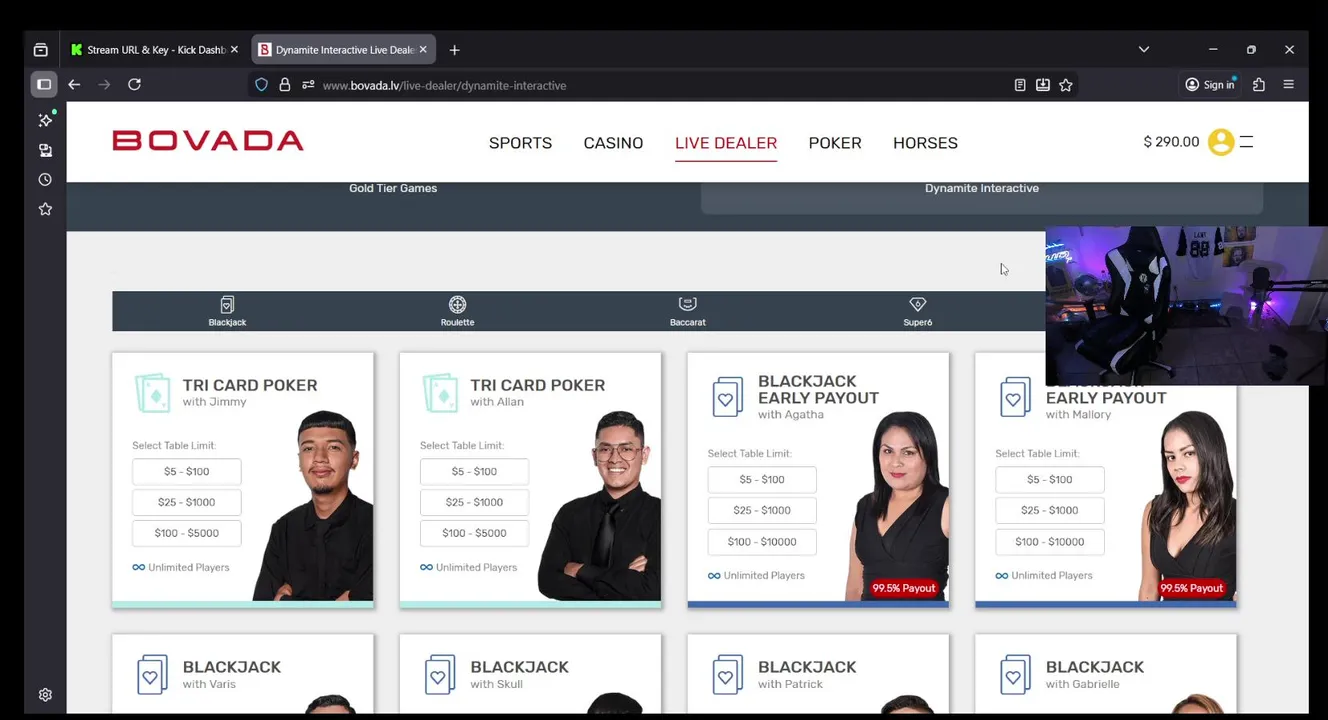1328x720 pixels.
Task: Open the hamburger menu beside the avatar
Action: [x=1246, y=142]
